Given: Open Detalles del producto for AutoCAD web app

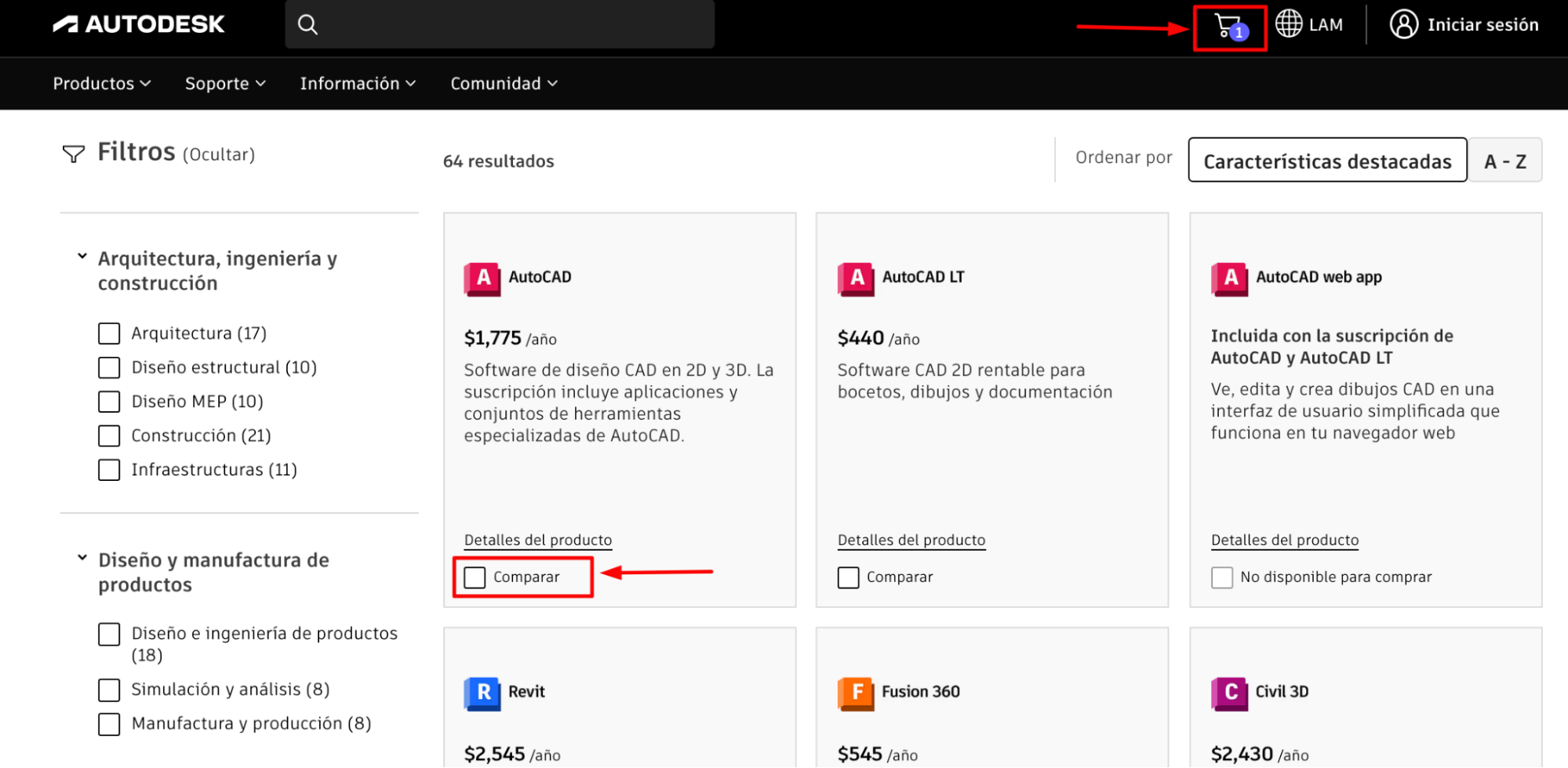Looking at the screenshot, I should (1285, 540).
